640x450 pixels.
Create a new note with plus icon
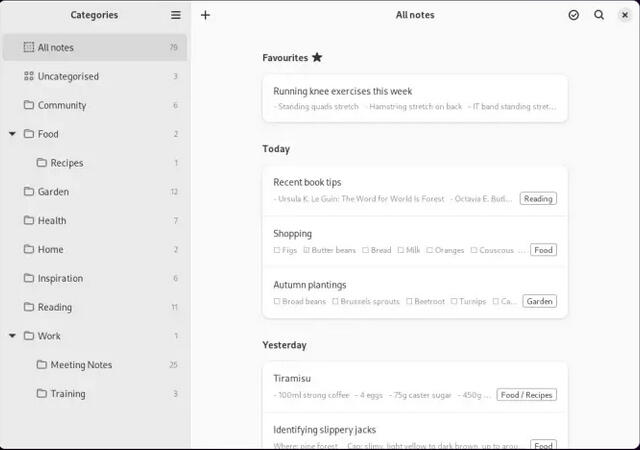click(x=205, y=15)
